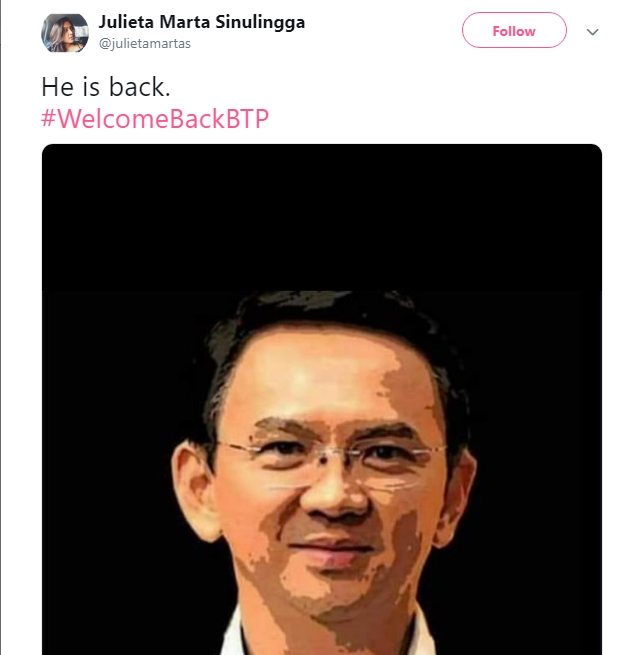Open the profile from the gray username
Image resolution: width=639 pixels, height=655 pixels.
pyautogui.click(x=145, y=43)
